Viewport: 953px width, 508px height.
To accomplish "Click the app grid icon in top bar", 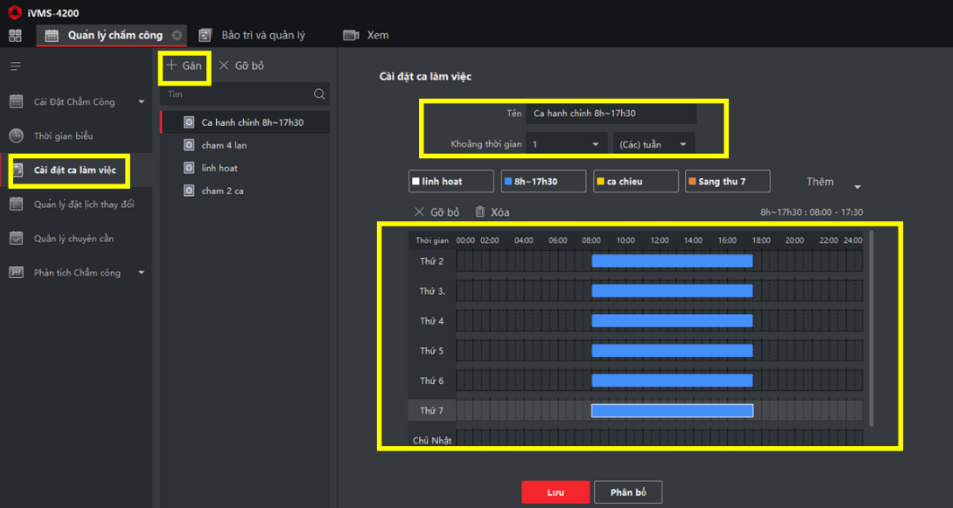I will (x=15, y=35).
